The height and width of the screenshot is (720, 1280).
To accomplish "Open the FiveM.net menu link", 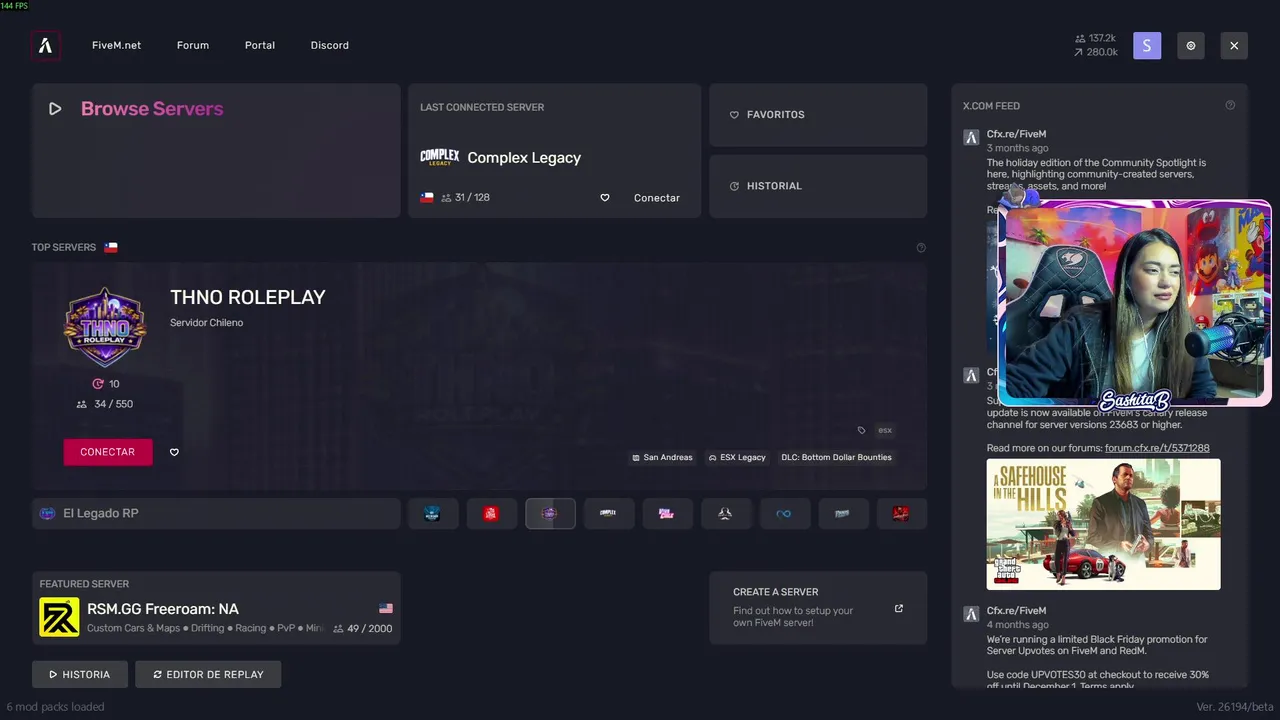I will 116,45.
